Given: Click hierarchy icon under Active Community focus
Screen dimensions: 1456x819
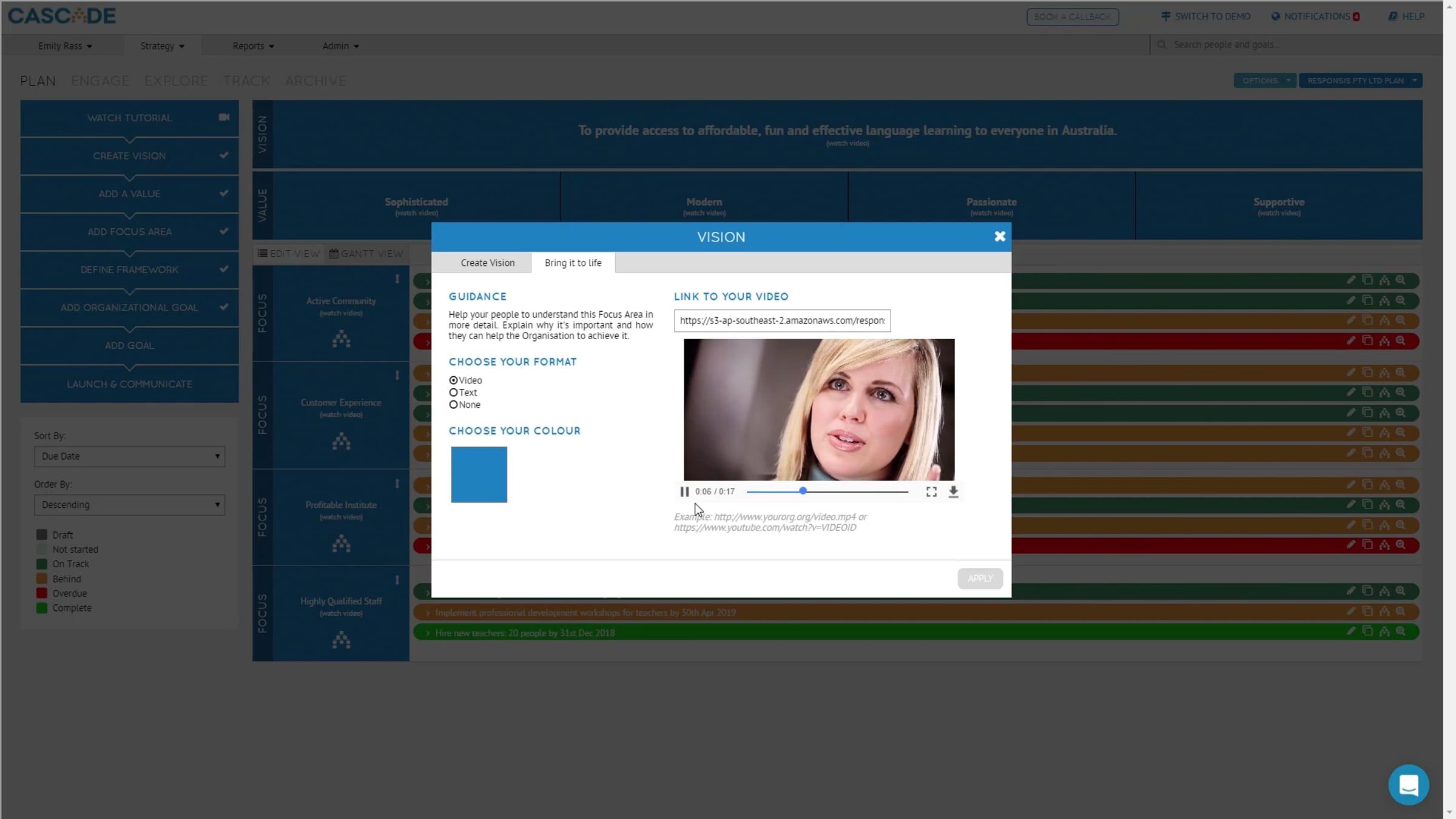Looking at the screenshot, I should pos(341,339).
